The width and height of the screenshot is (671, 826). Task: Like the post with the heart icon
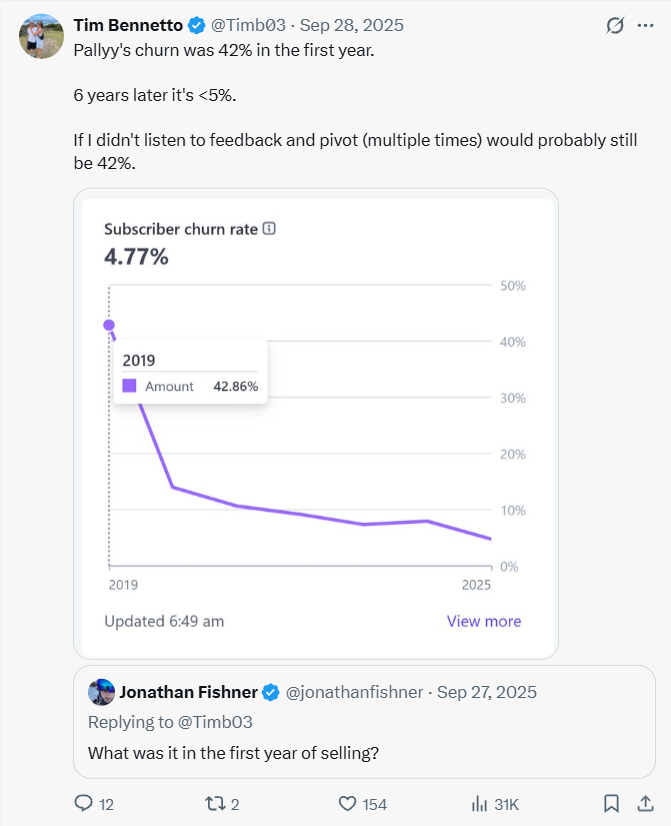(348, 803)
